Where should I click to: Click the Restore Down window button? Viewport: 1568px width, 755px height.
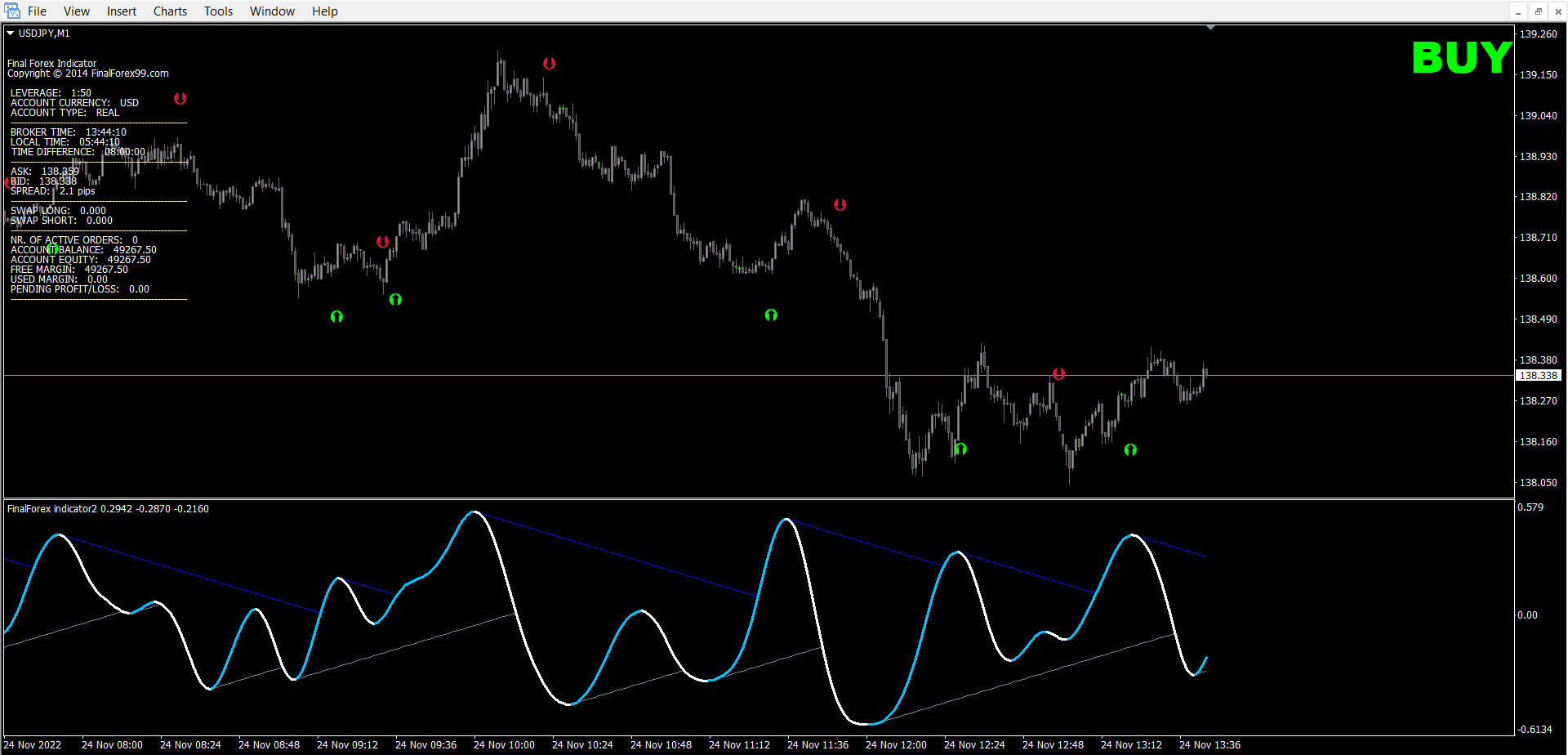1538,11
